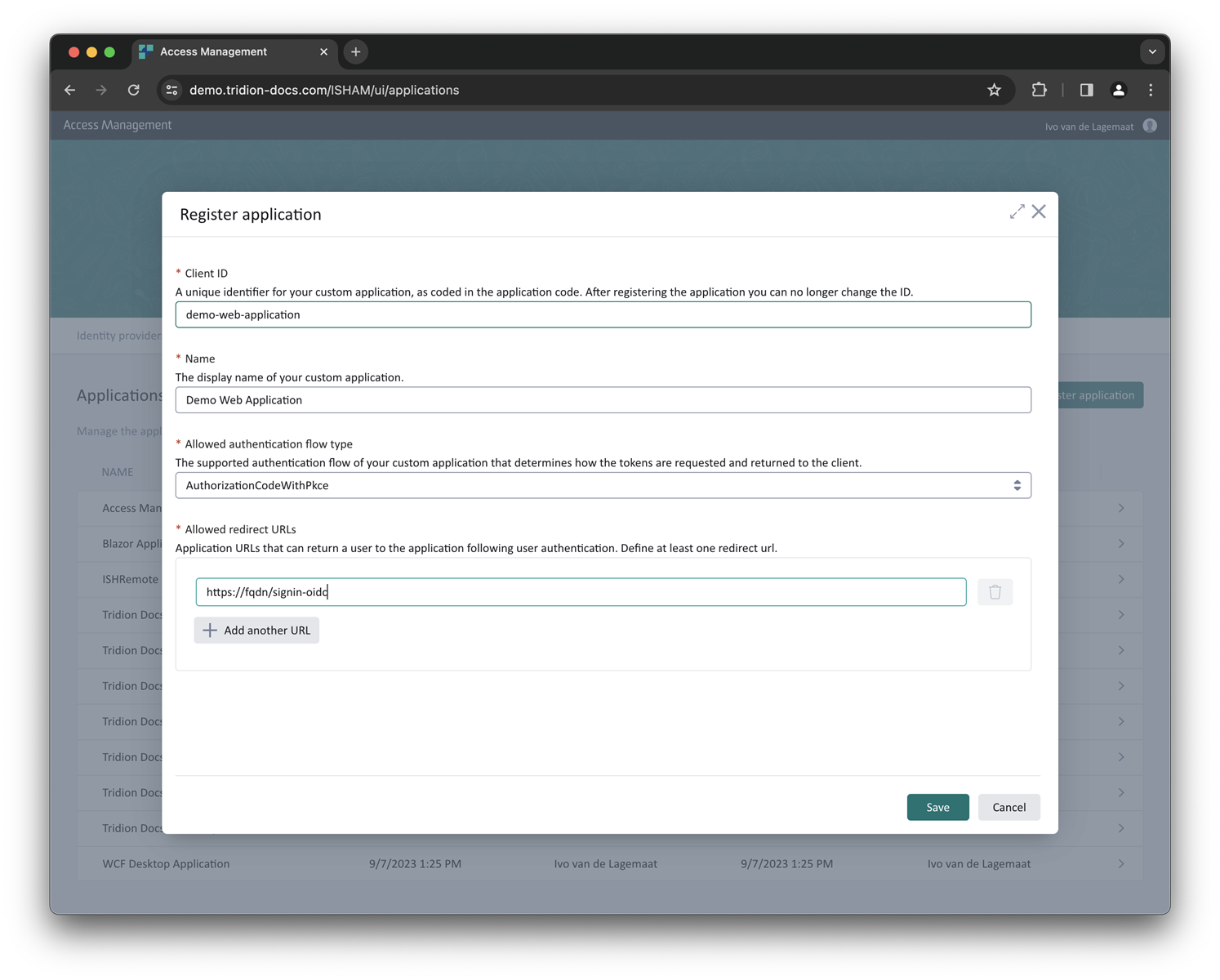The image size is (1220, 980).
Task: Click macOS yellow minimize window button
Action: [91, 51]
